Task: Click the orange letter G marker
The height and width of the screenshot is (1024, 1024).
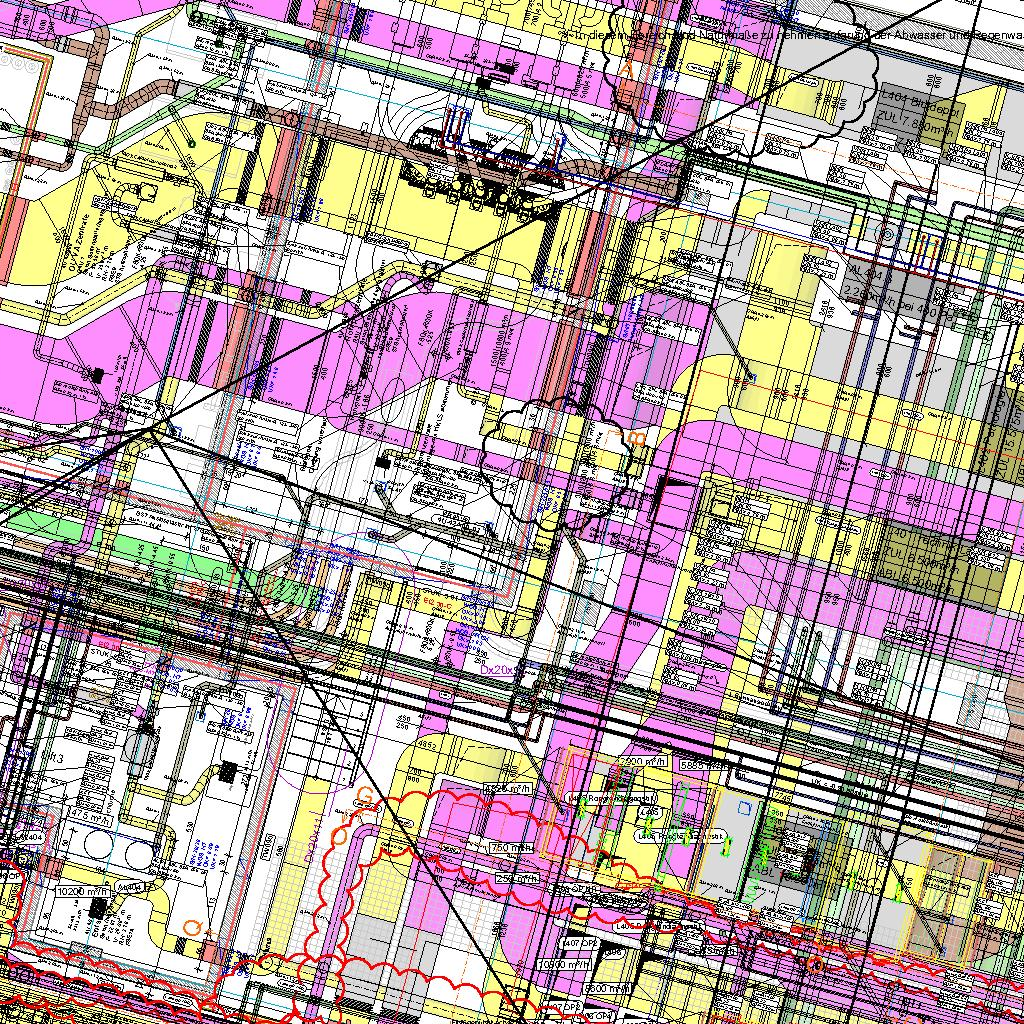Action: (365, 796)
